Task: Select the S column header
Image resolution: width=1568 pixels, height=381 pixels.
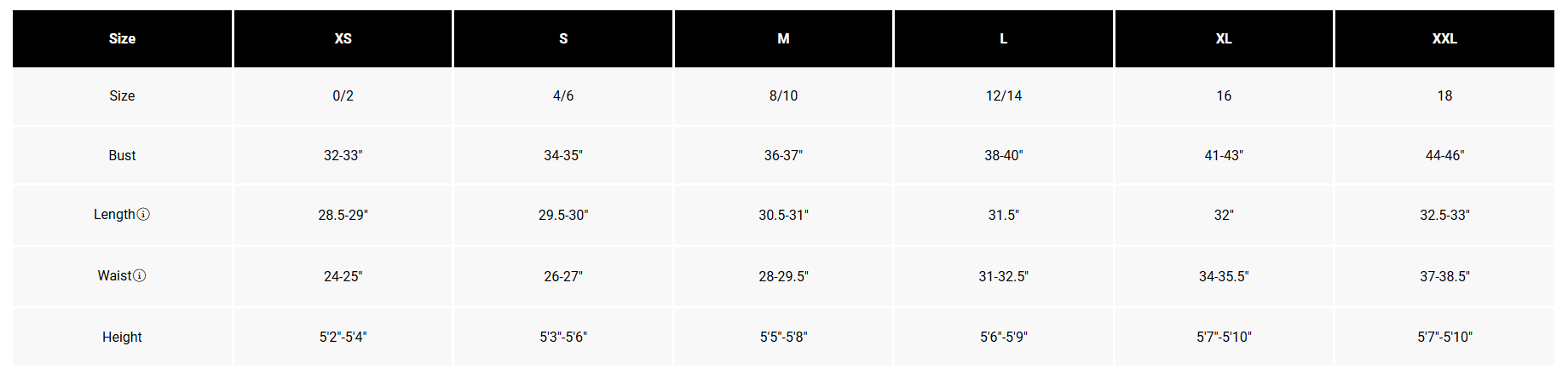Action: click(x=563, y=38)
